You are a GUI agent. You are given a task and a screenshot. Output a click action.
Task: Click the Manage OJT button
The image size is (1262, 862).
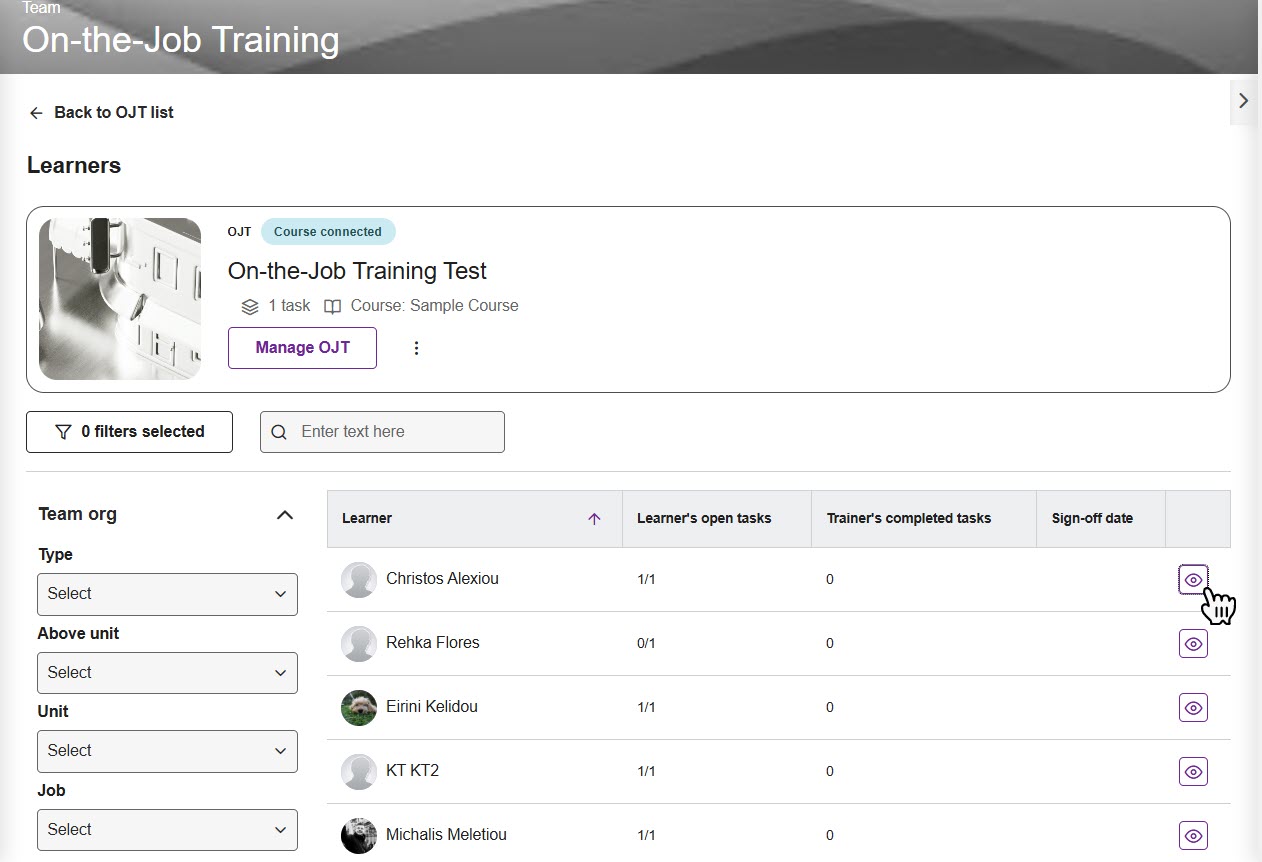[x=302, y=348]
